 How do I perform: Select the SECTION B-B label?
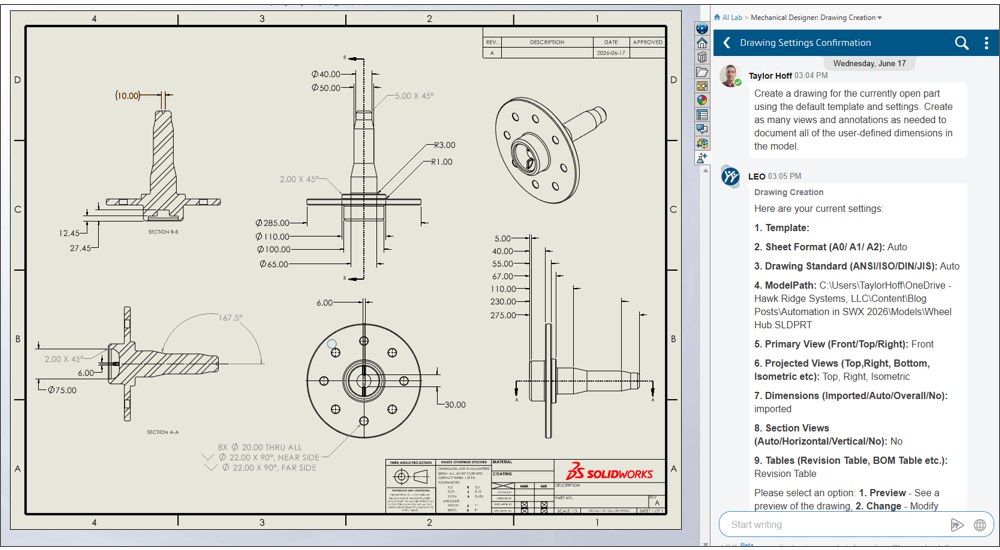click(x=163, y=232)
